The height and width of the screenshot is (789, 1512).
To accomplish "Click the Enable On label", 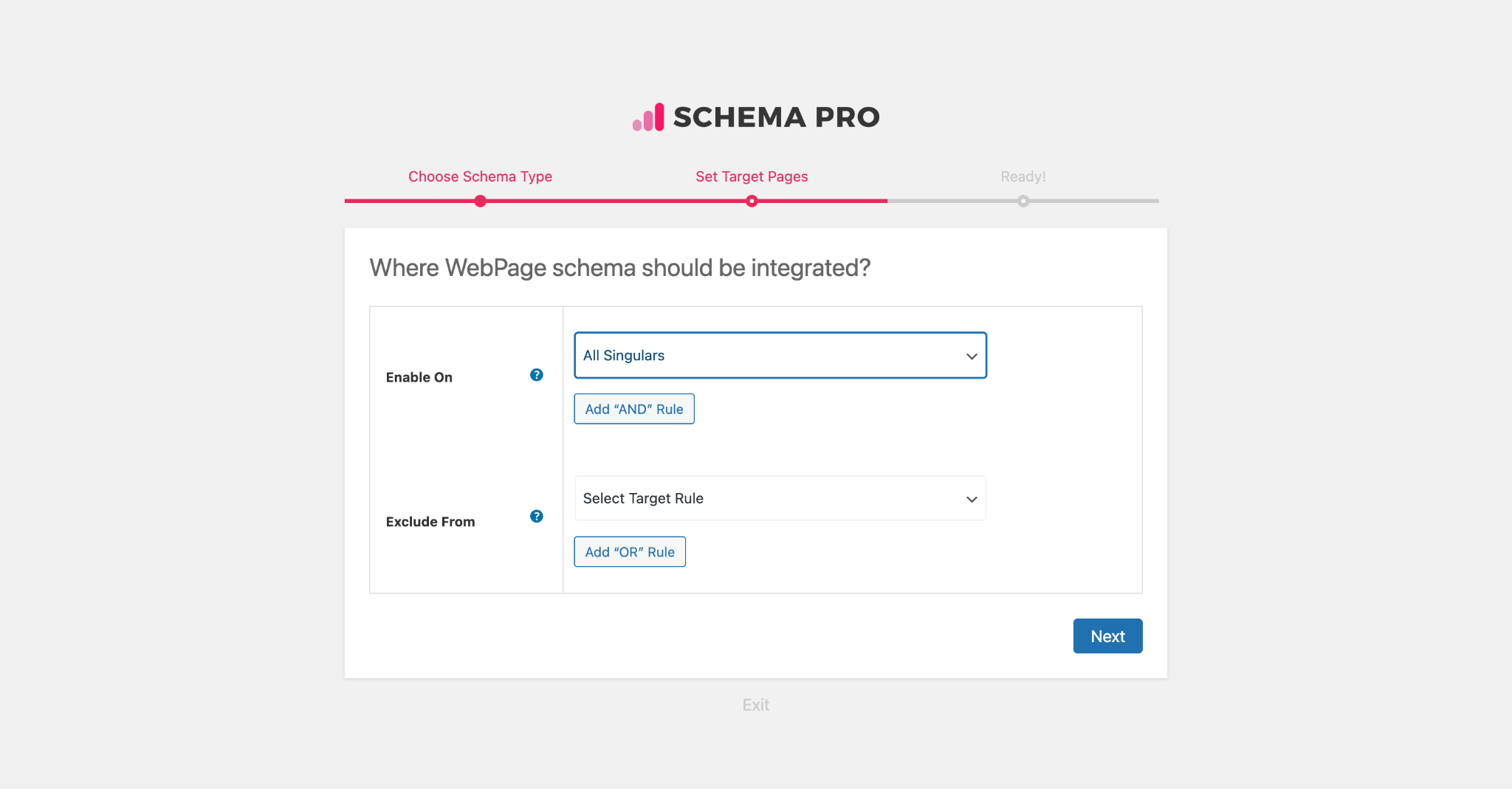I will 419,377.
